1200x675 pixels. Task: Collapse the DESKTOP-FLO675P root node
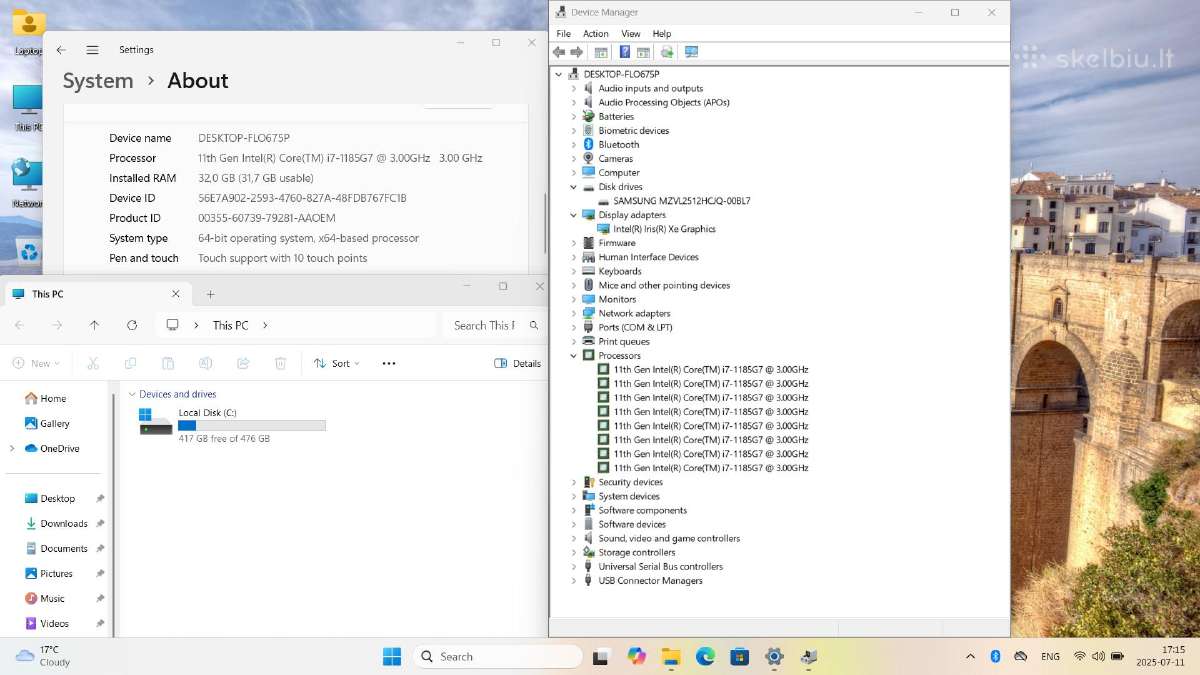tap(559, 74)
